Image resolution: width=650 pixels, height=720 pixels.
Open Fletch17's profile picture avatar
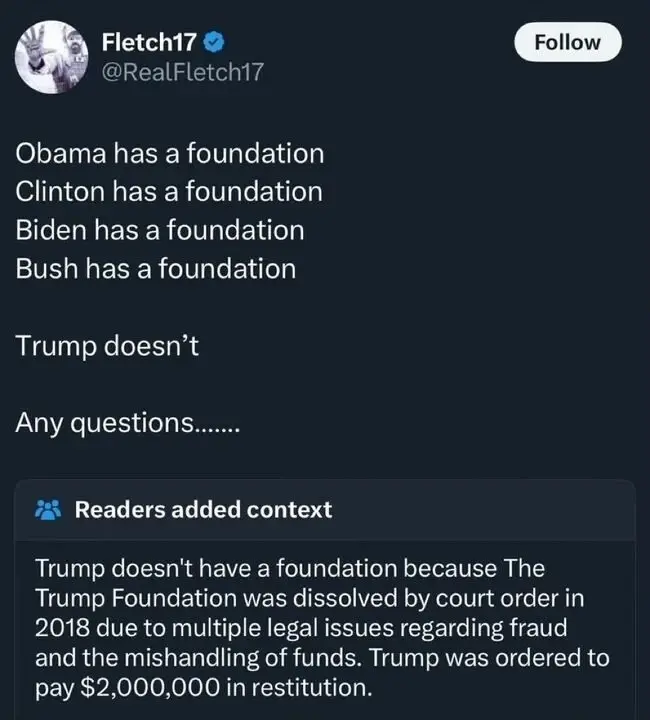(51, 57)
